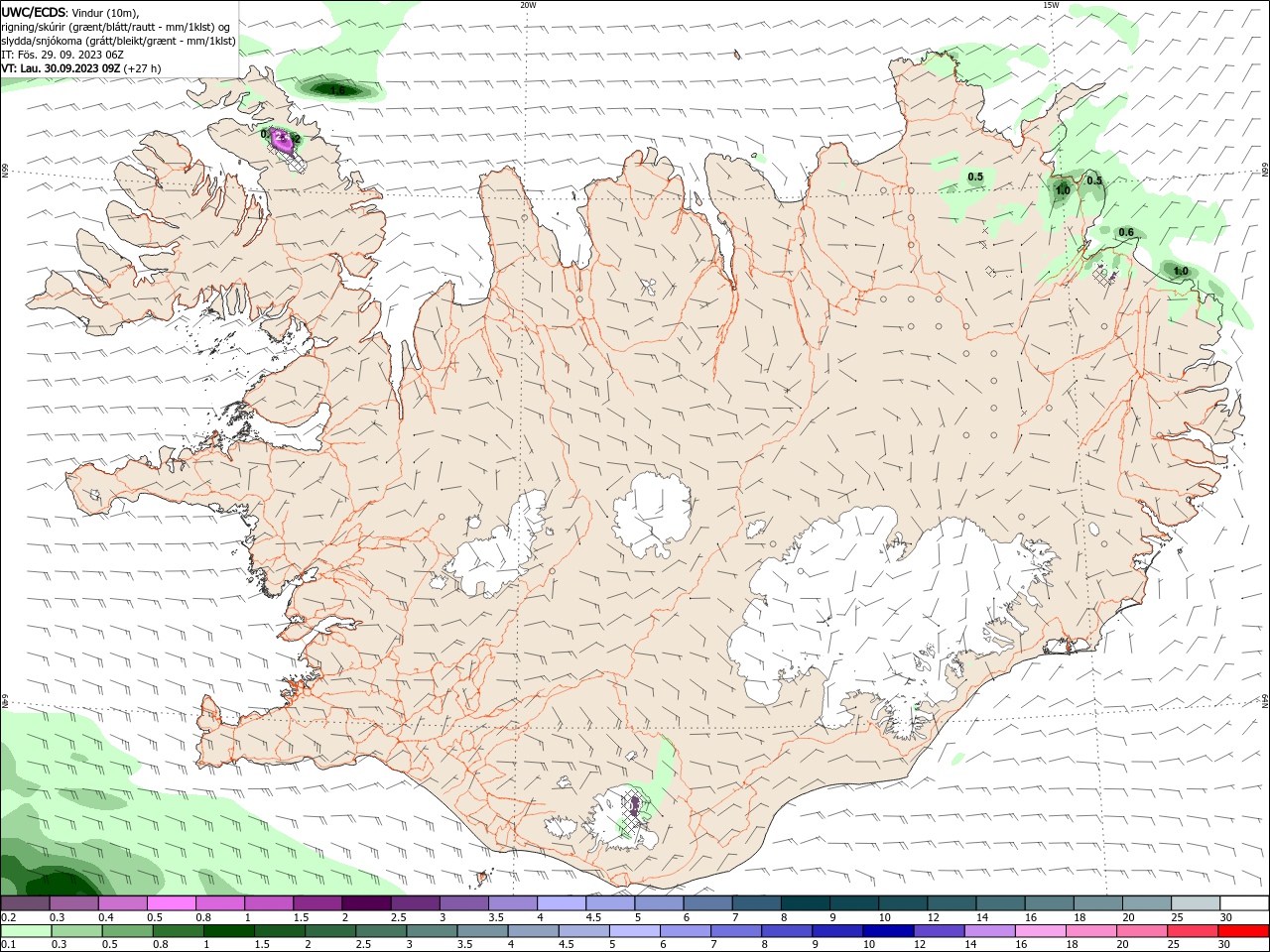Screen dimensions: 1270x952
Task: Click the bright red swatch labeled 30 in lower legend
Action: tap(1243, 931)
